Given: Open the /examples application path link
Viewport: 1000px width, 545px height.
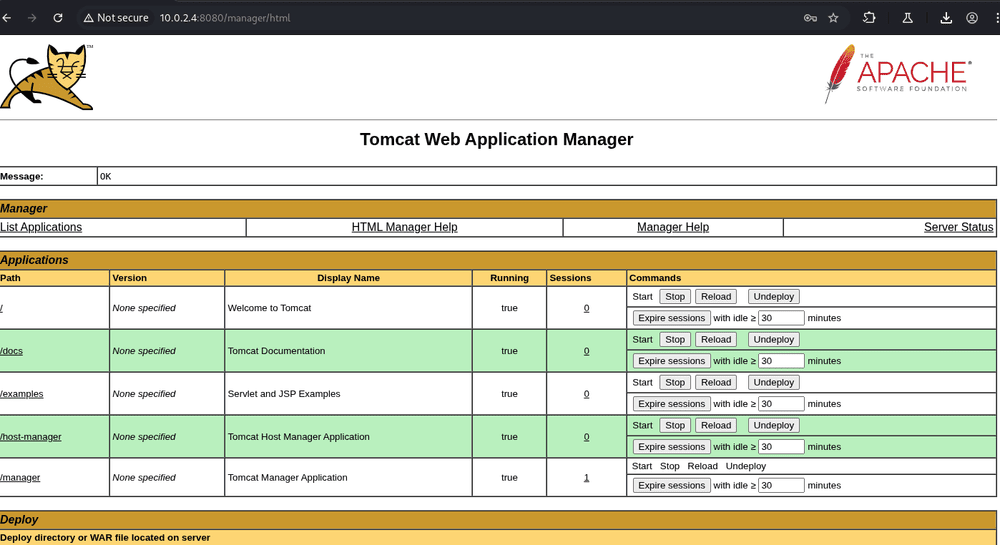Looking at the screenshot, I should click(22, 394).
